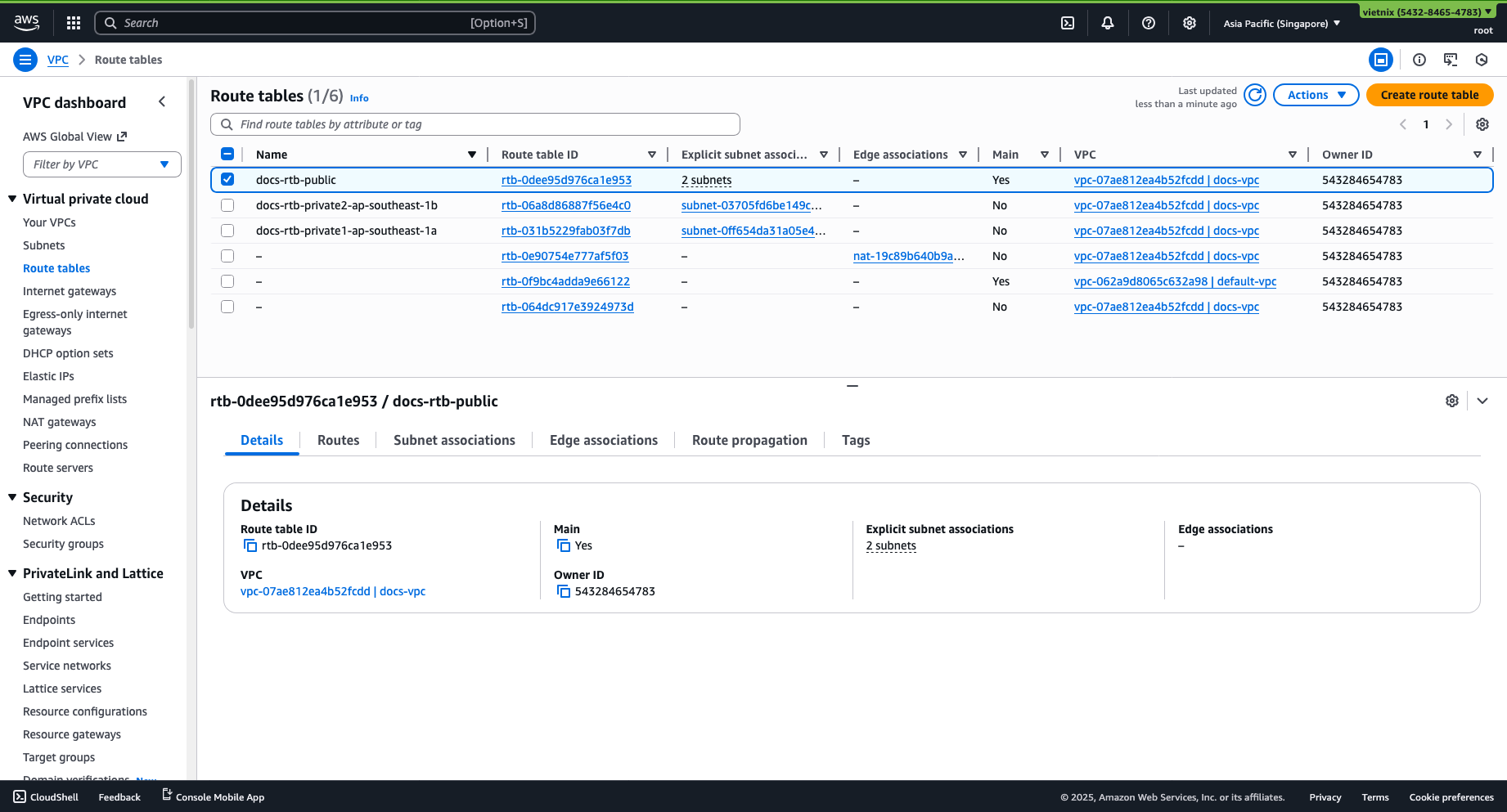Image resolution: width=1507 pixels, height=812 pixels.
Task: Open the AWS services grid menu
Action: [74, 23]
